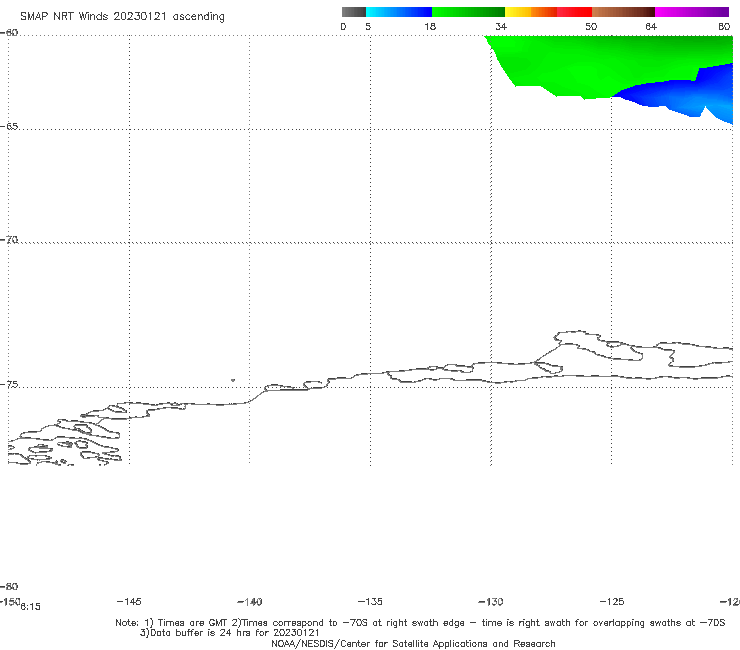Click the longitude label '-135'
The width and height of the screenshot is (740, 650).
pos(370,601)
